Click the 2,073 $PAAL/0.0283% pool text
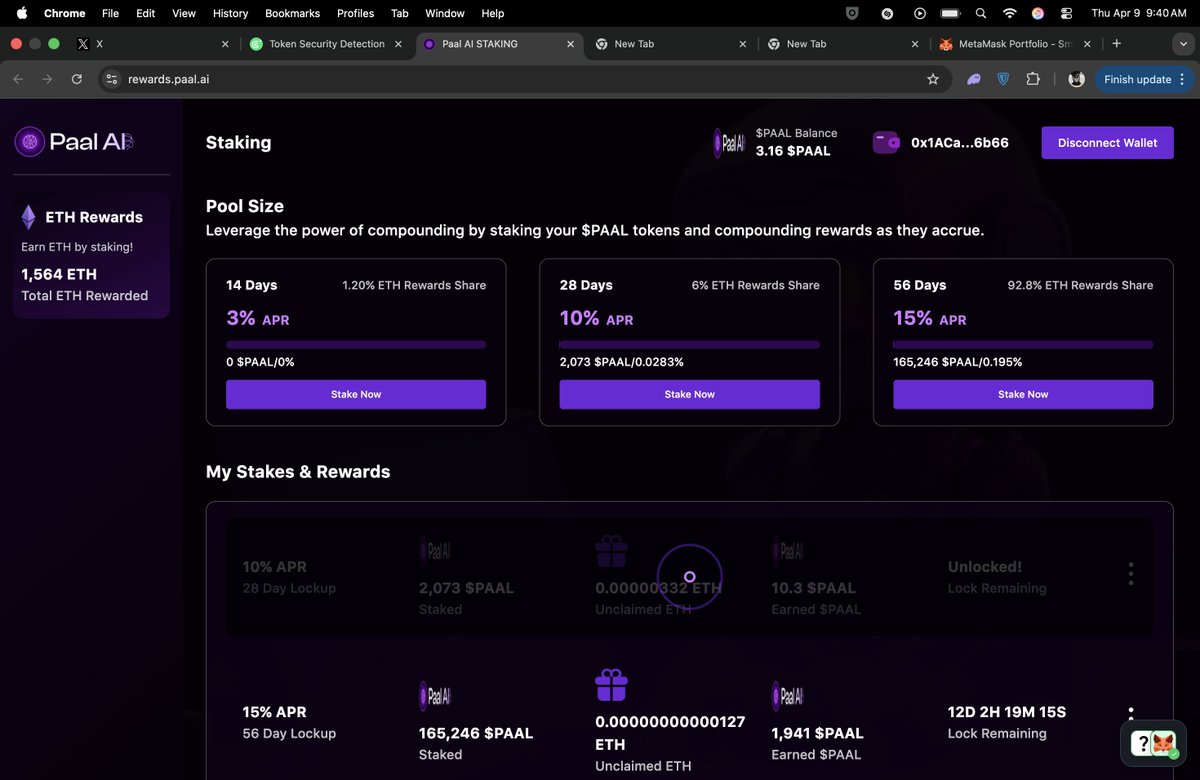1200x780 pixels. (x=622, y=362)
